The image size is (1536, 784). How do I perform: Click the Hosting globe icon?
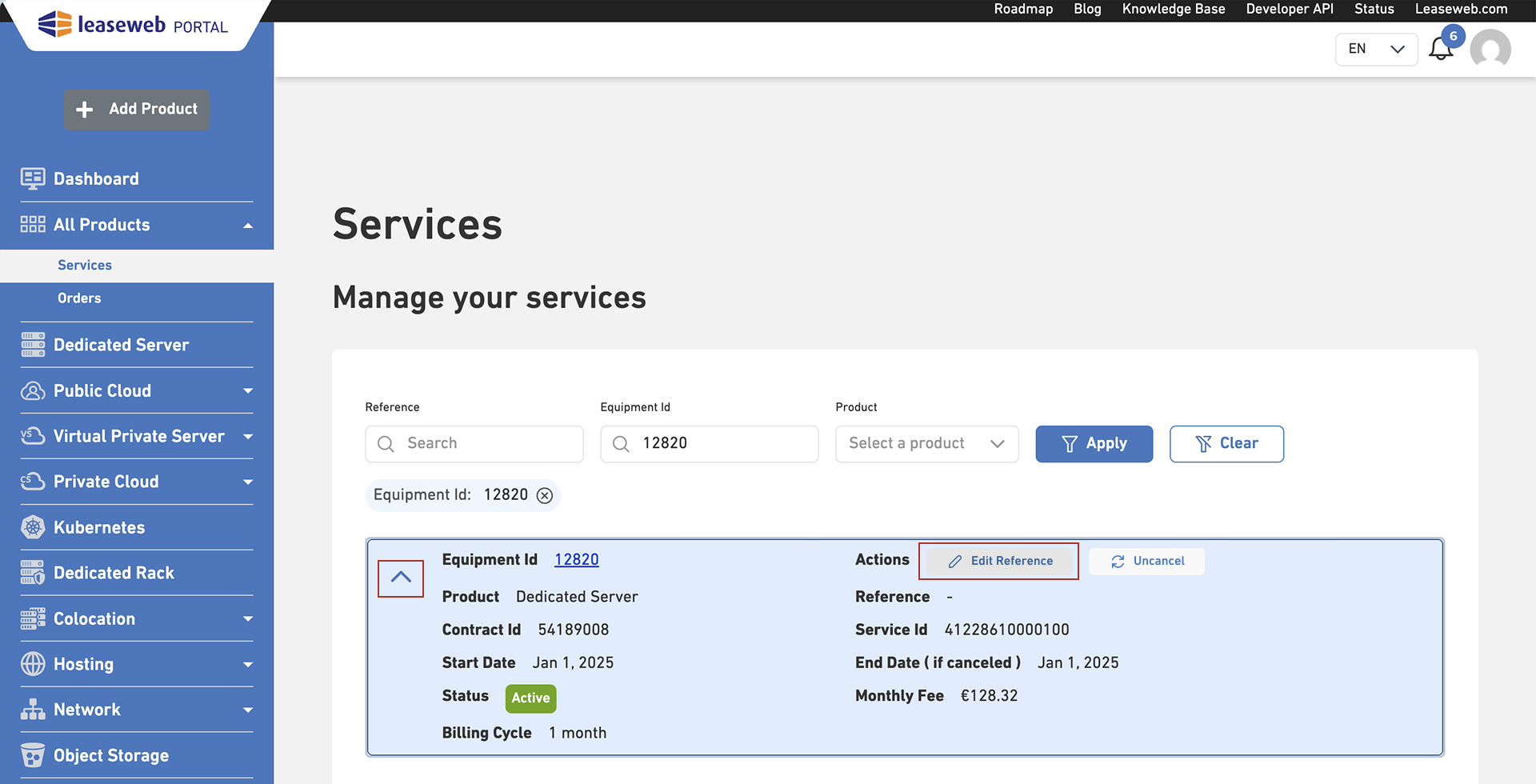(33, 664)
